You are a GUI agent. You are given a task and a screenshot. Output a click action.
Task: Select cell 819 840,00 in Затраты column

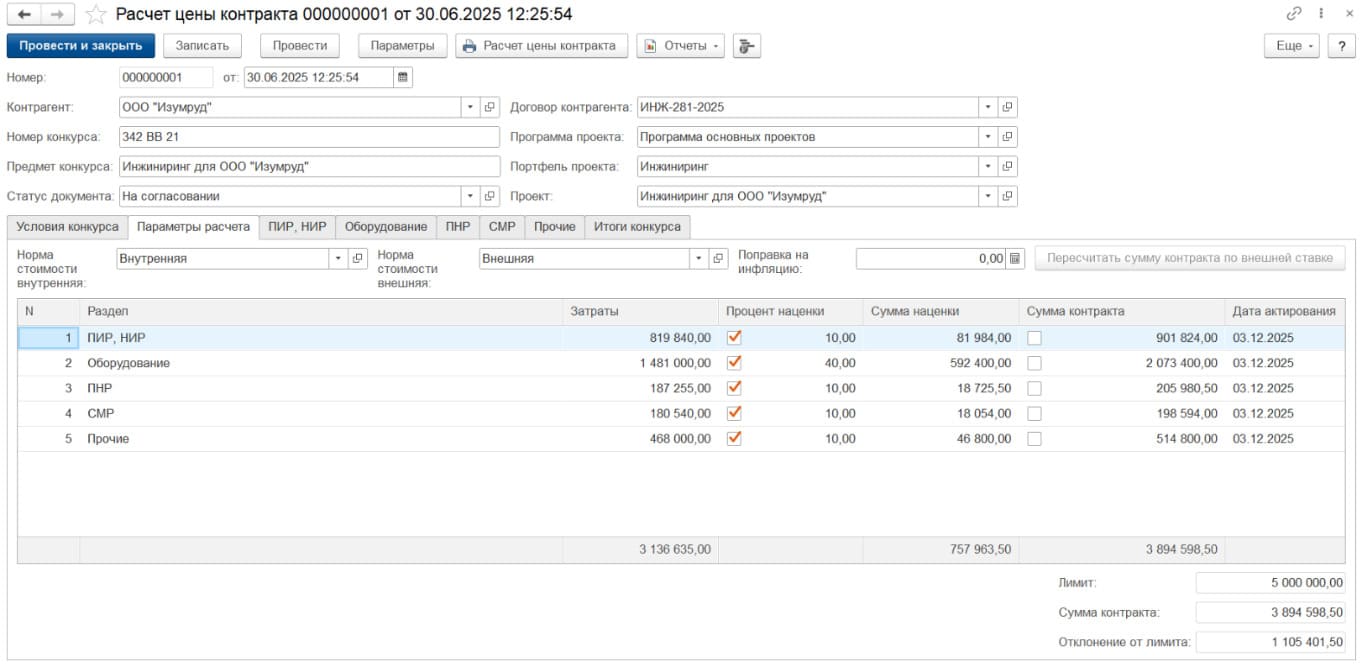[x=640, y=338]
